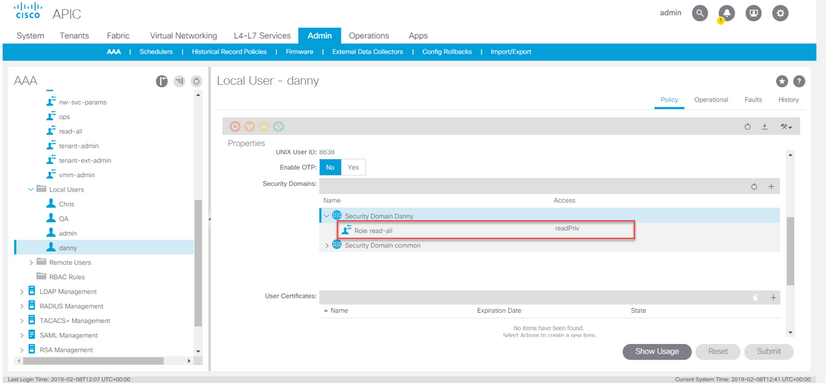Image resolution: width=828 pixels, height=388 pixels.
Task: Open Import/Export submenu
Action: [x=511, y=52]
